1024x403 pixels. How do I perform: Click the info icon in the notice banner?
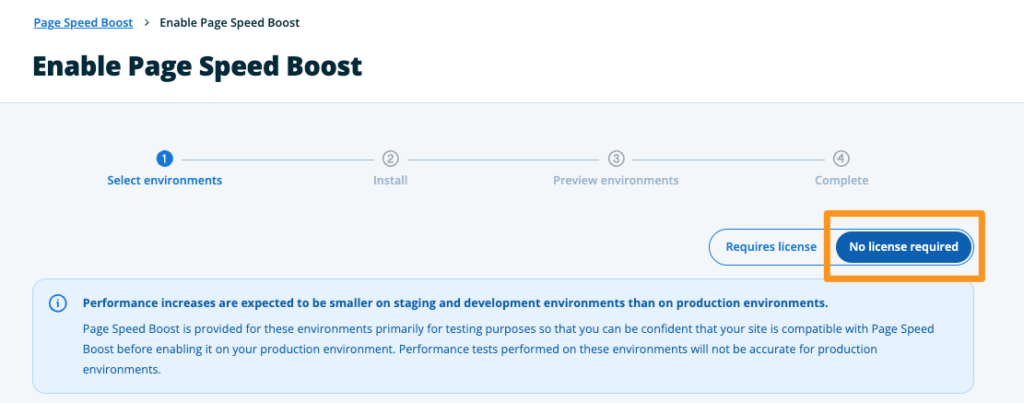click(x=59, y=303)
